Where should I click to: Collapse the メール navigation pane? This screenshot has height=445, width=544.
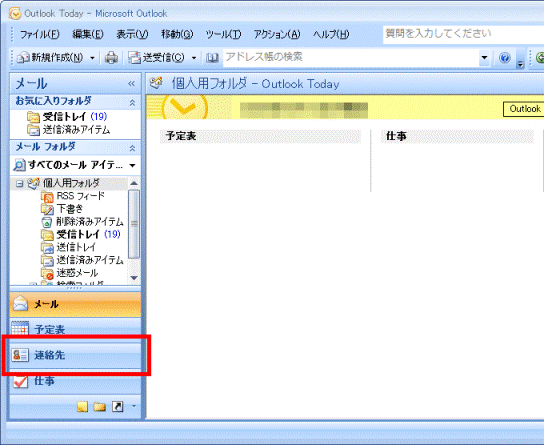point(131,84)
